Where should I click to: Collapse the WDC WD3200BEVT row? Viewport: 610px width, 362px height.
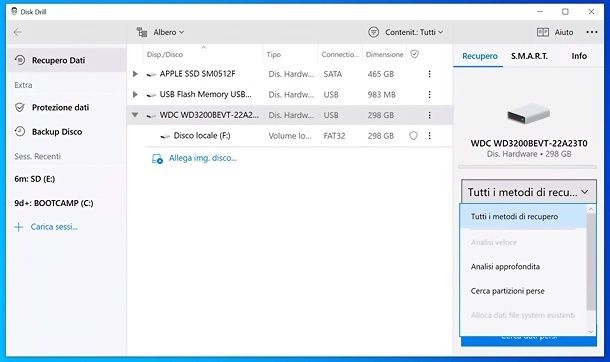pyautogui.click(x=135, y=115)
